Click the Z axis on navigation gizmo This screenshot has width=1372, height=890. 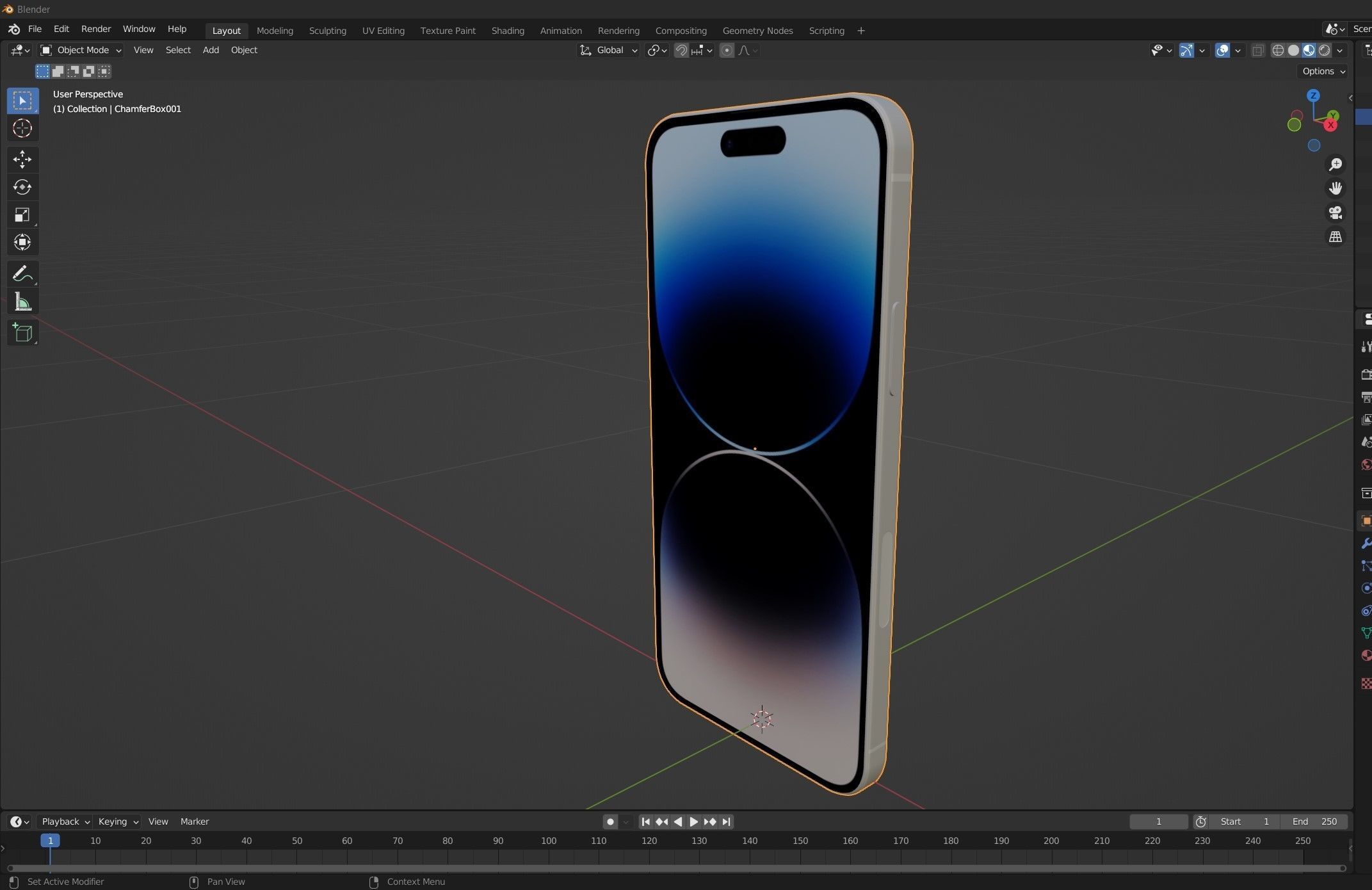(1313, 95)
